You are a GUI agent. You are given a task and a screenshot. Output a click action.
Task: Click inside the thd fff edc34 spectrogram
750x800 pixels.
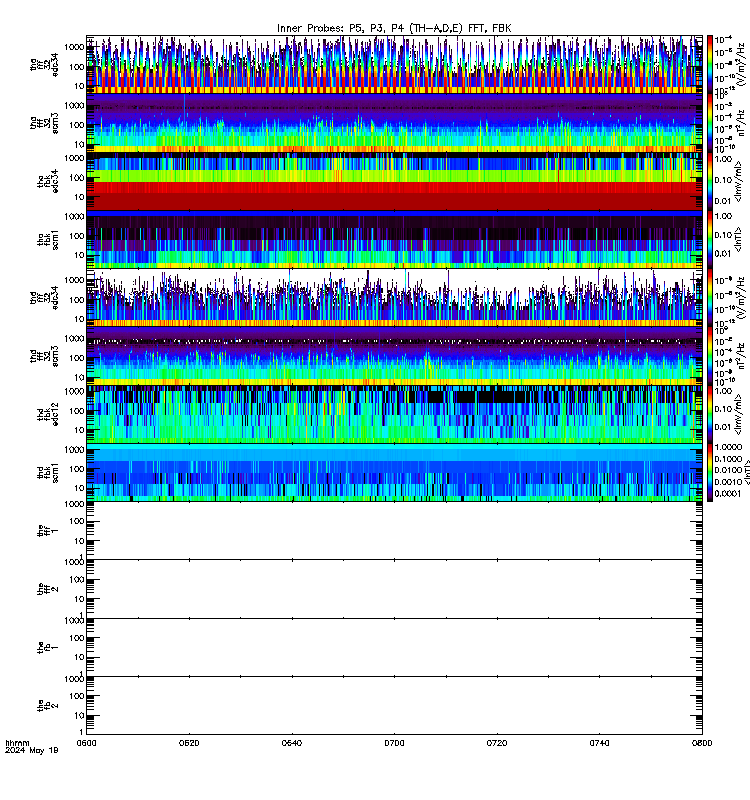pos(394,297)
